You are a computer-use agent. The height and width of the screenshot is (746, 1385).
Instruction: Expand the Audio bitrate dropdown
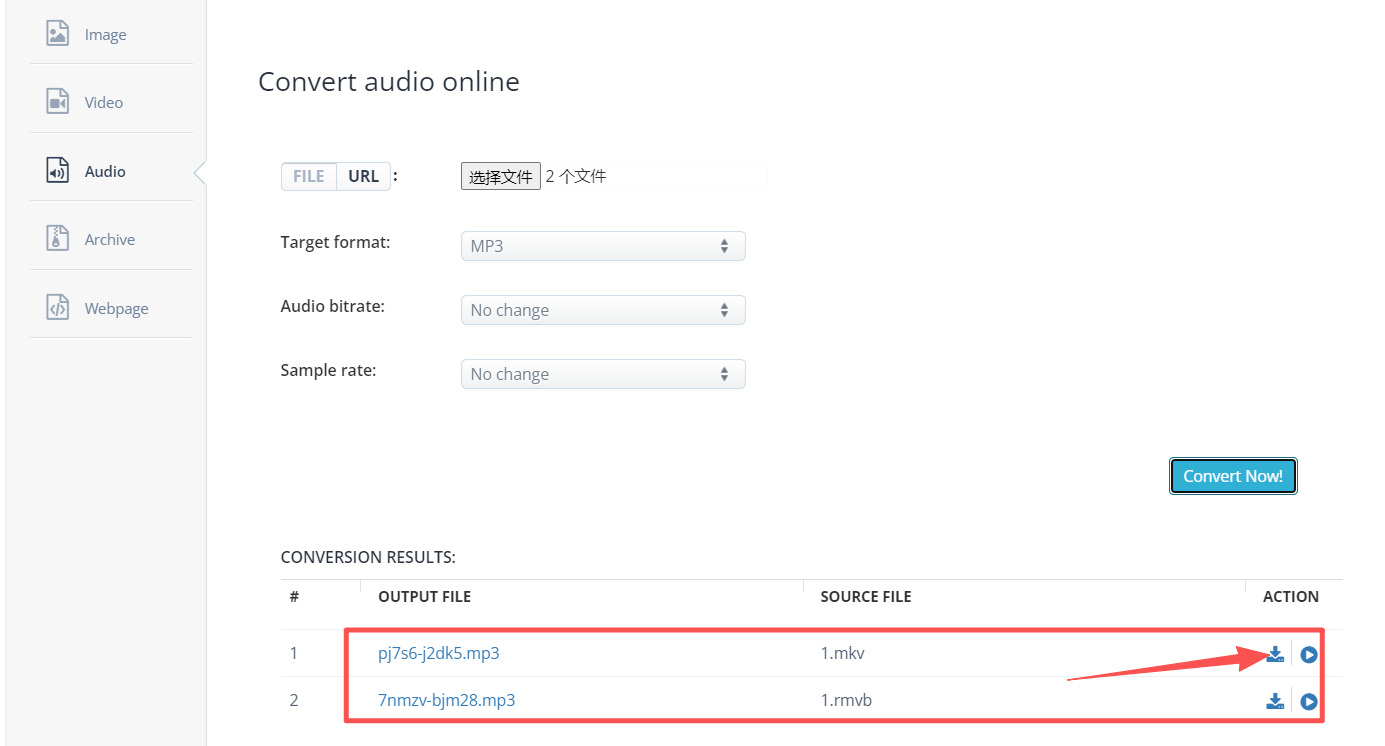tap(603, 310)
